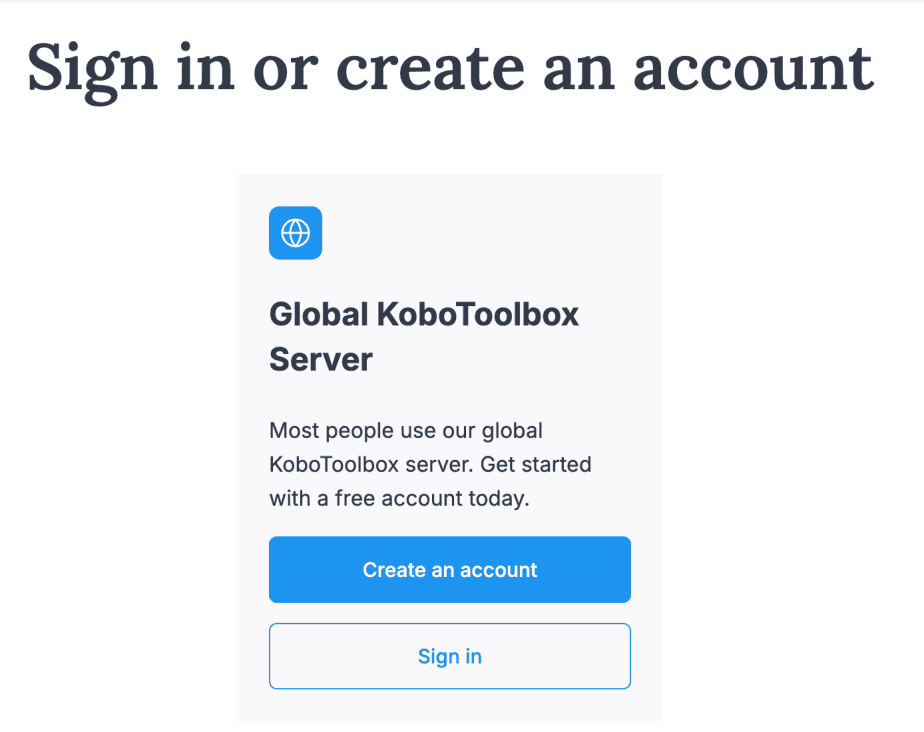This screenshot has height=732, width=924.
Task: Click the Sign in button
Action: 450,656
